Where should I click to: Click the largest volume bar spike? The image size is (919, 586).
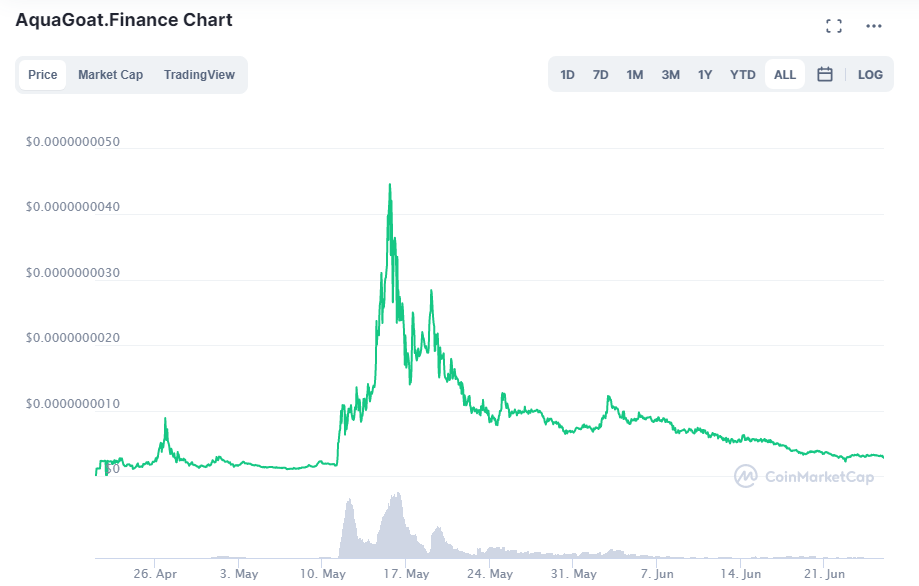pos(398,494)
